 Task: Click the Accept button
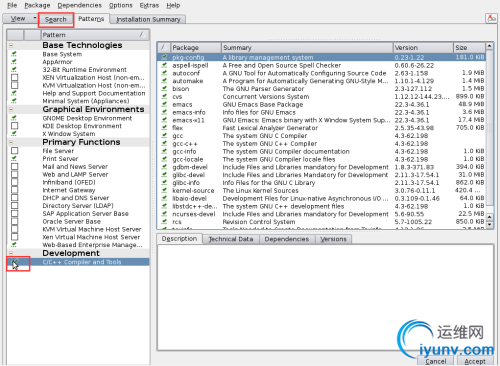click(x=475, y=361)
